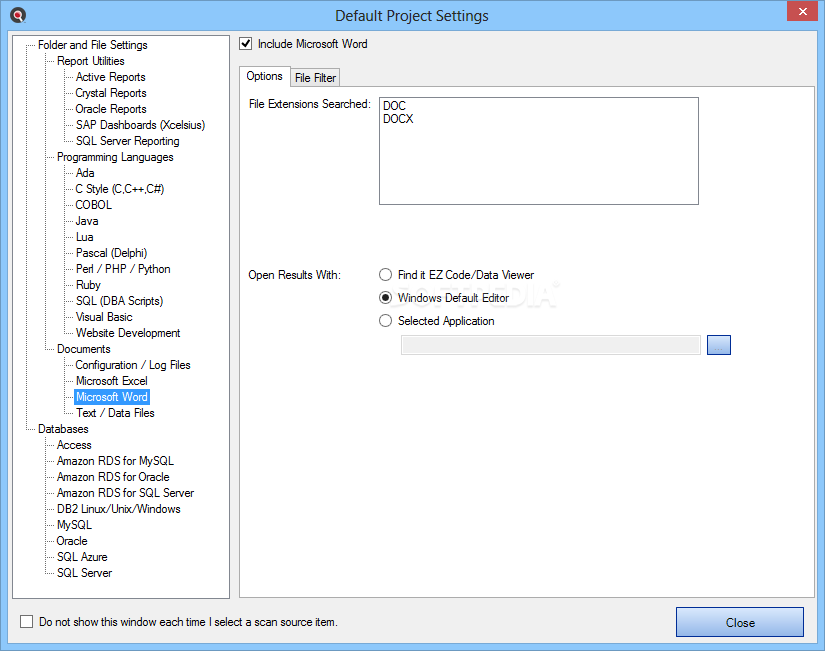The height and width of the screenshot is (651, 825).
Task: Click the browse ellipsis button
Action: click(x=719, y=345)
